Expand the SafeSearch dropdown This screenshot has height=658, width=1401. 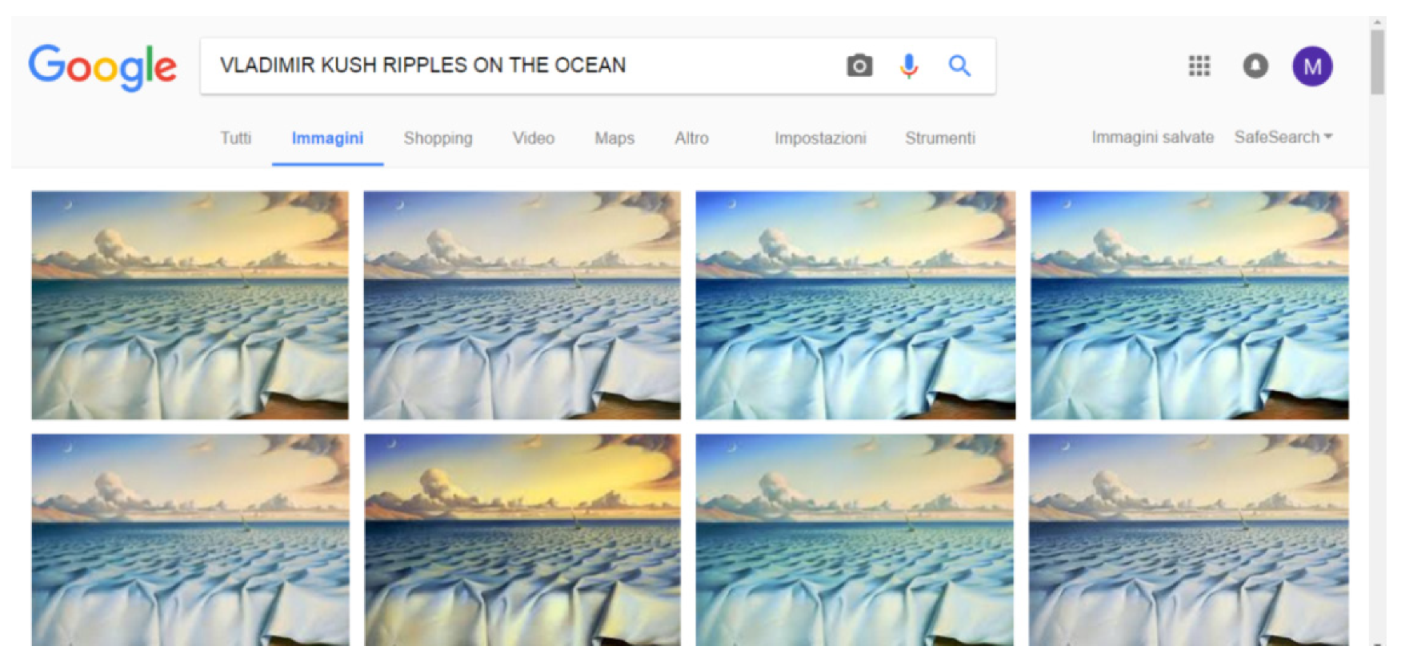(1283, 137)
